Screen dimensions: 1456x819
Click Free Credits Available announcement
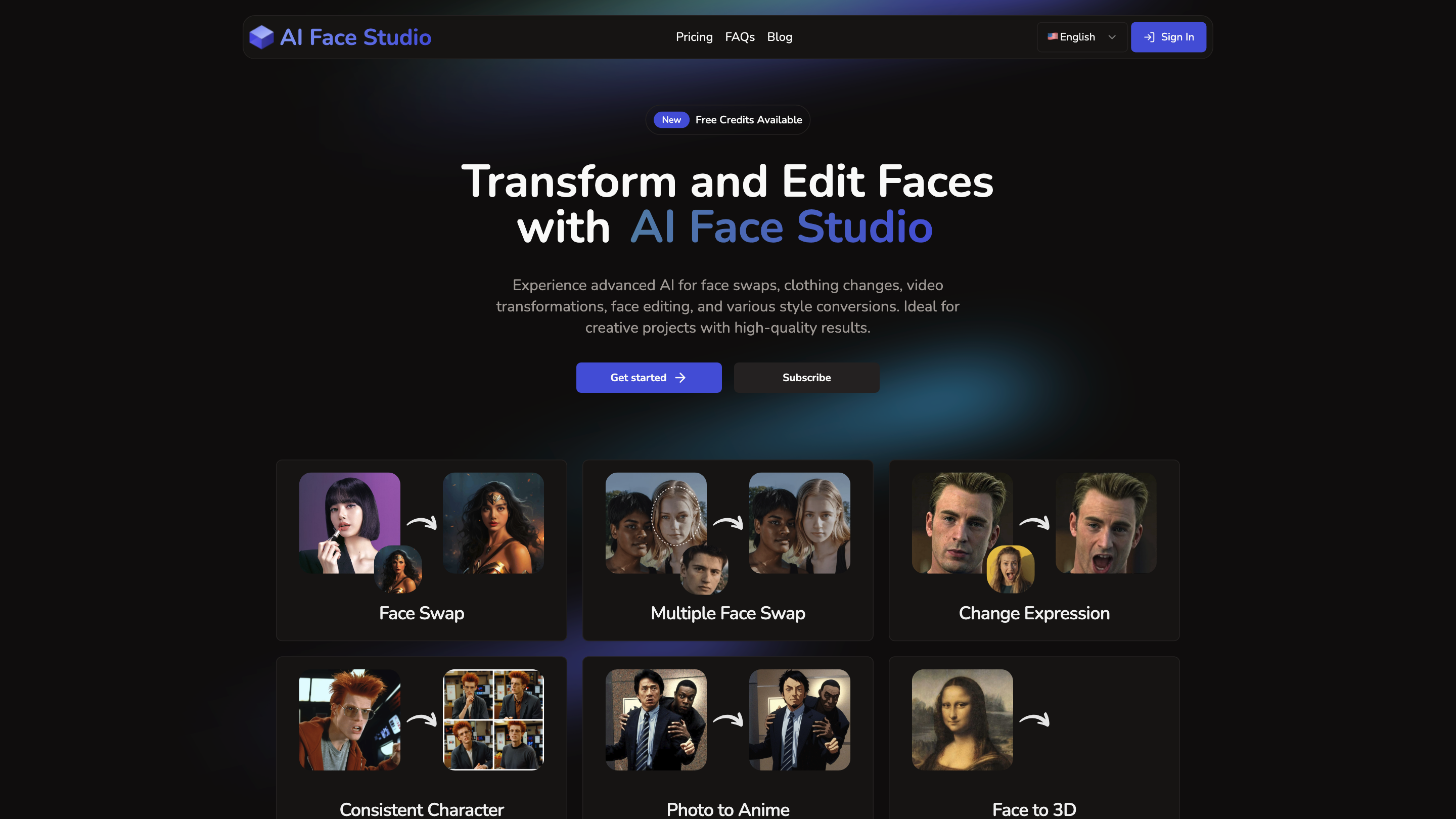(x=748, y=120)
